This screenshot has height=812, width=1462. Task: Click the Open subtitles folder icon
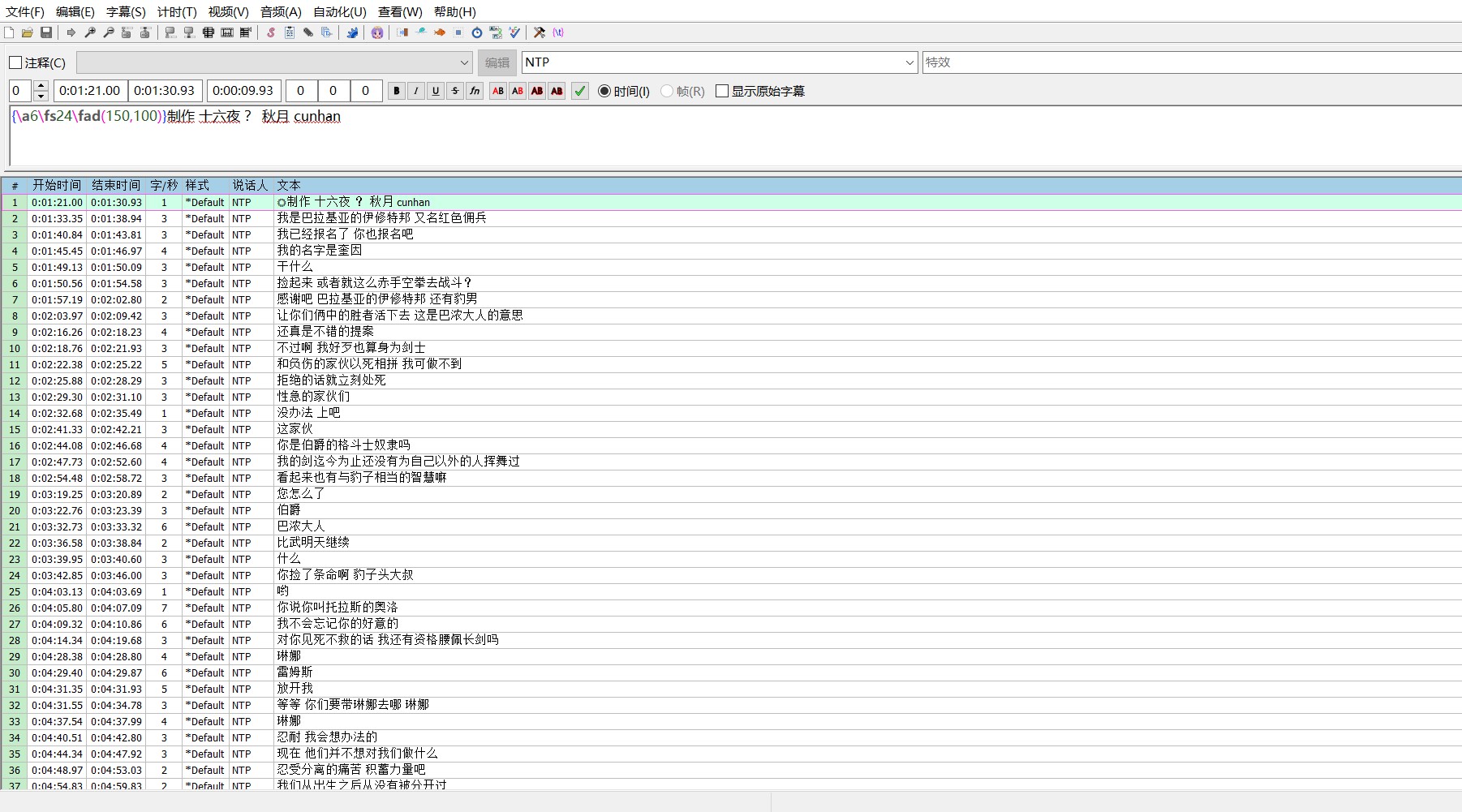point(28,32)
